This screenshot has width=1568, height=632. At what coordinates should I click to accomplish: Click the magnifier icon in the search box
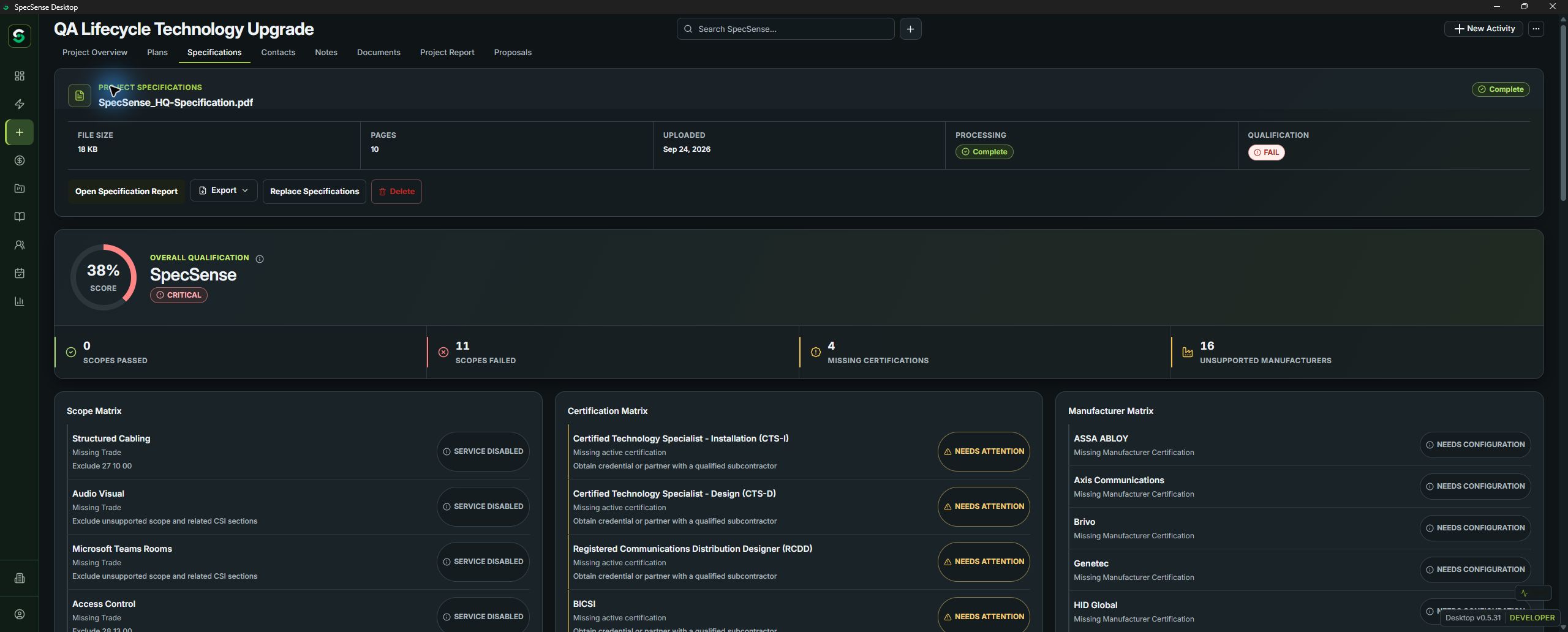pos(688,29)
